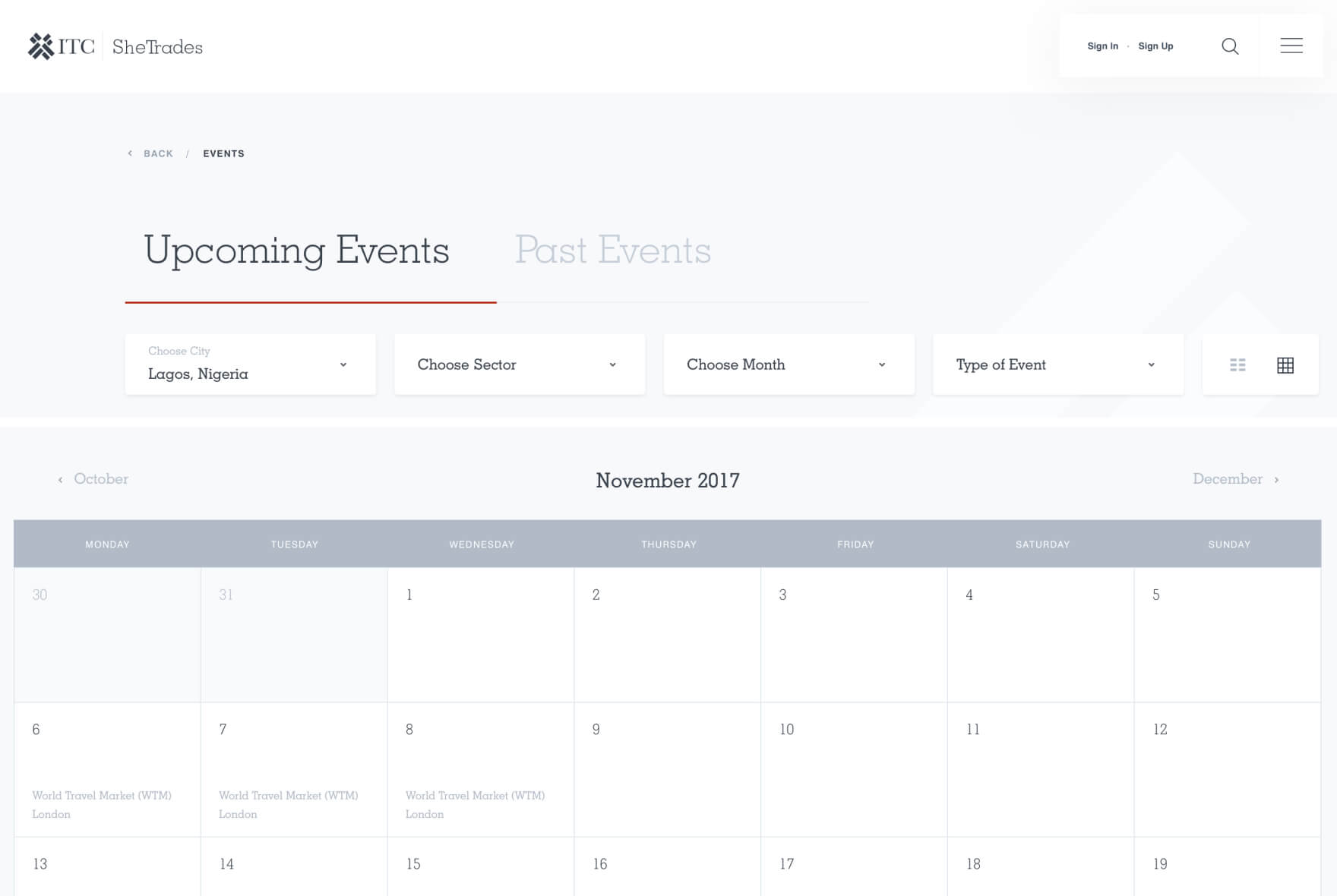Go to the Events breadcrumb

[x=223, y=153]
